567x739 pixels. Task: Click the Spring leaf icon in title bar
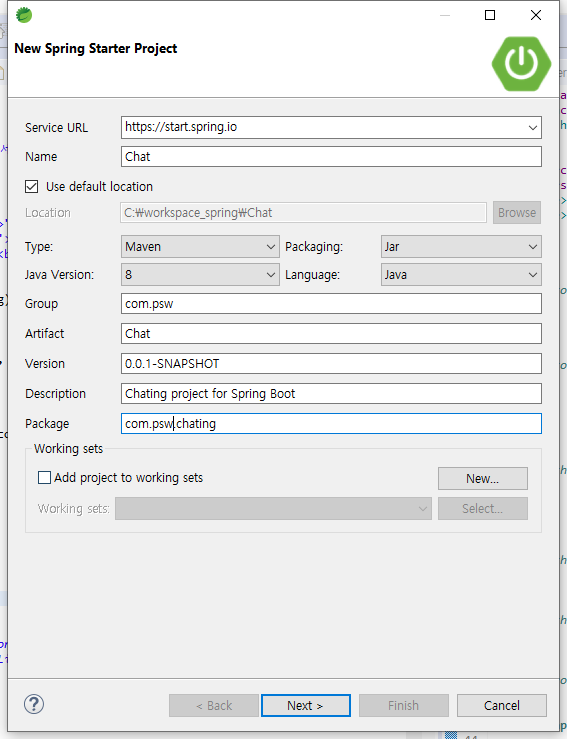(24, 15)
